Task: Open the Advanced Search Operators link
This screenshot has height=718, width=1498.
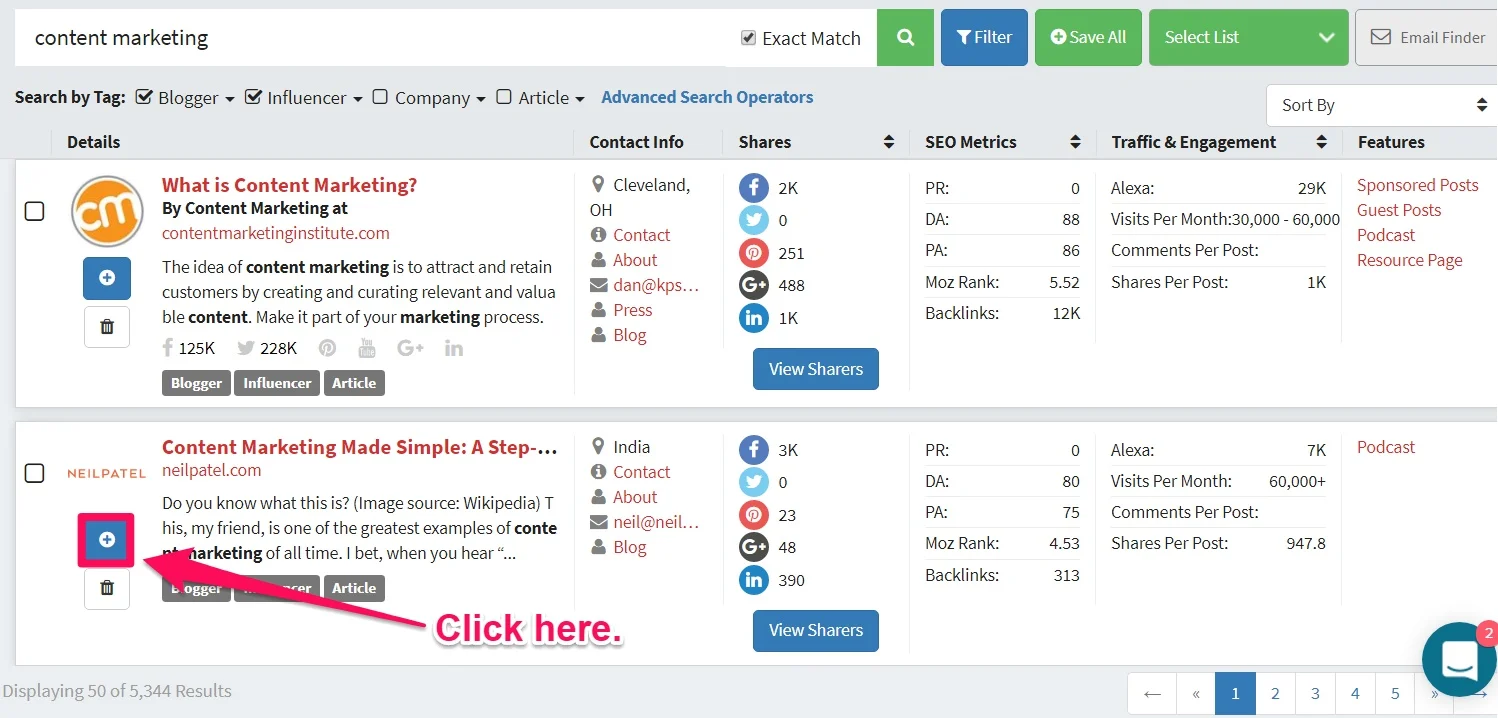Action: [x=707, y=97]
